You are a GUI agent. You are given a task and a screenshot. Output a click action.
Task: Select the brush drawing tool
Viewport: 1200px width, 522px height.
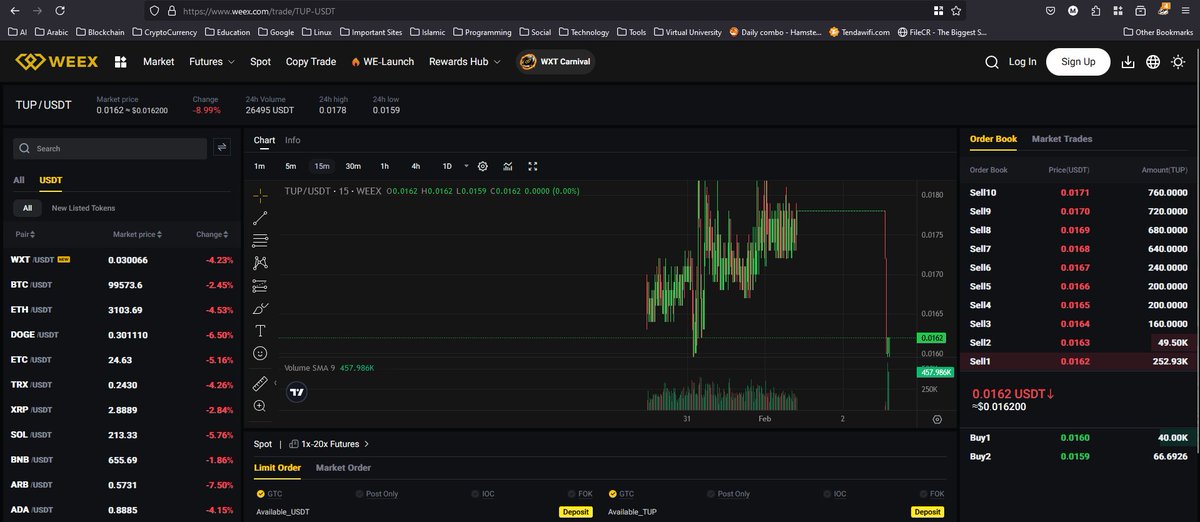pyautogui.click(x=260, y=308)
